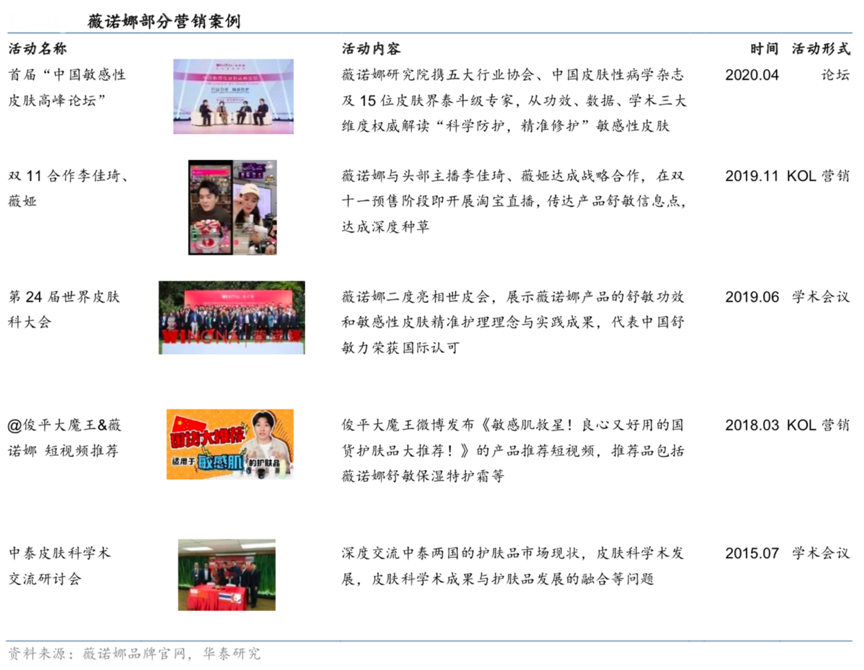Click activity name 第 24 届世界皮肤科大会

64,309
